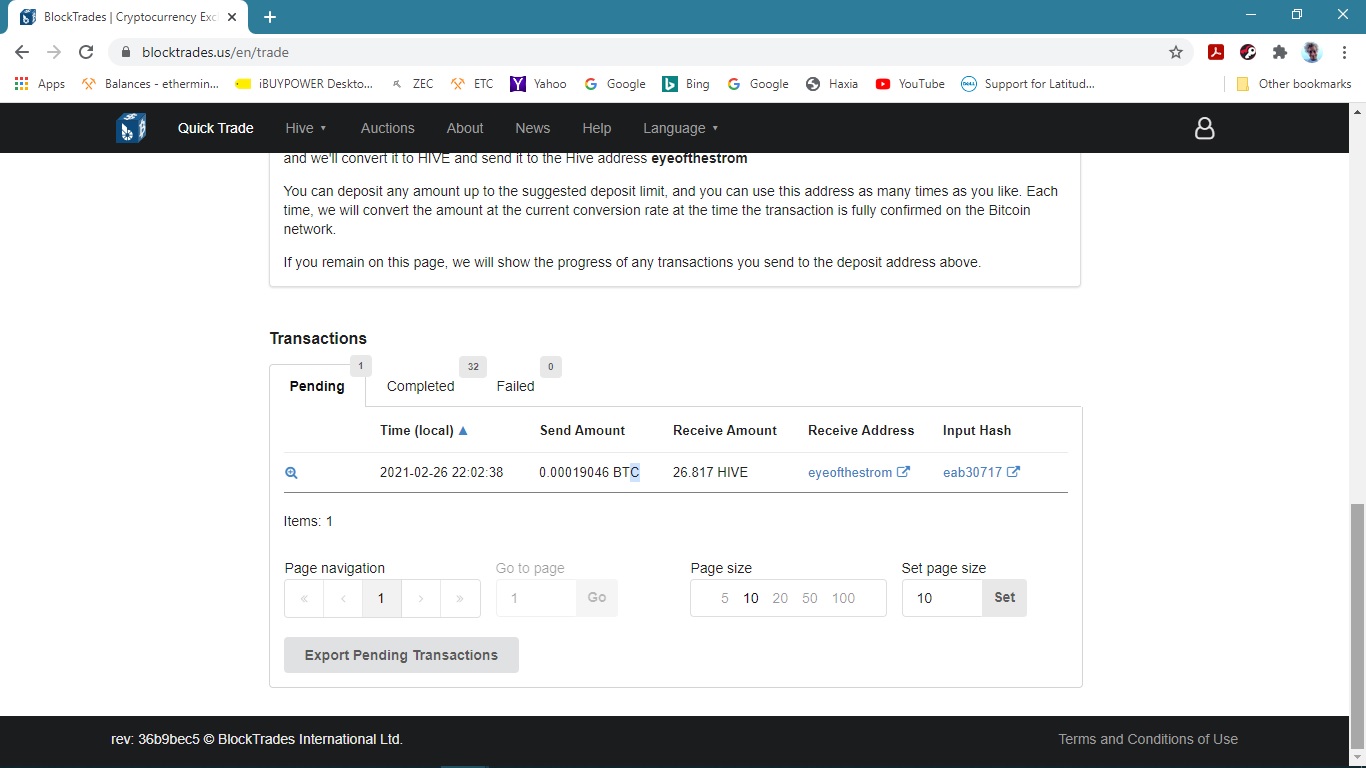Open Quick Trade in nav bar
Viewport: 1366px width, 768px height.
click(215, 128)
